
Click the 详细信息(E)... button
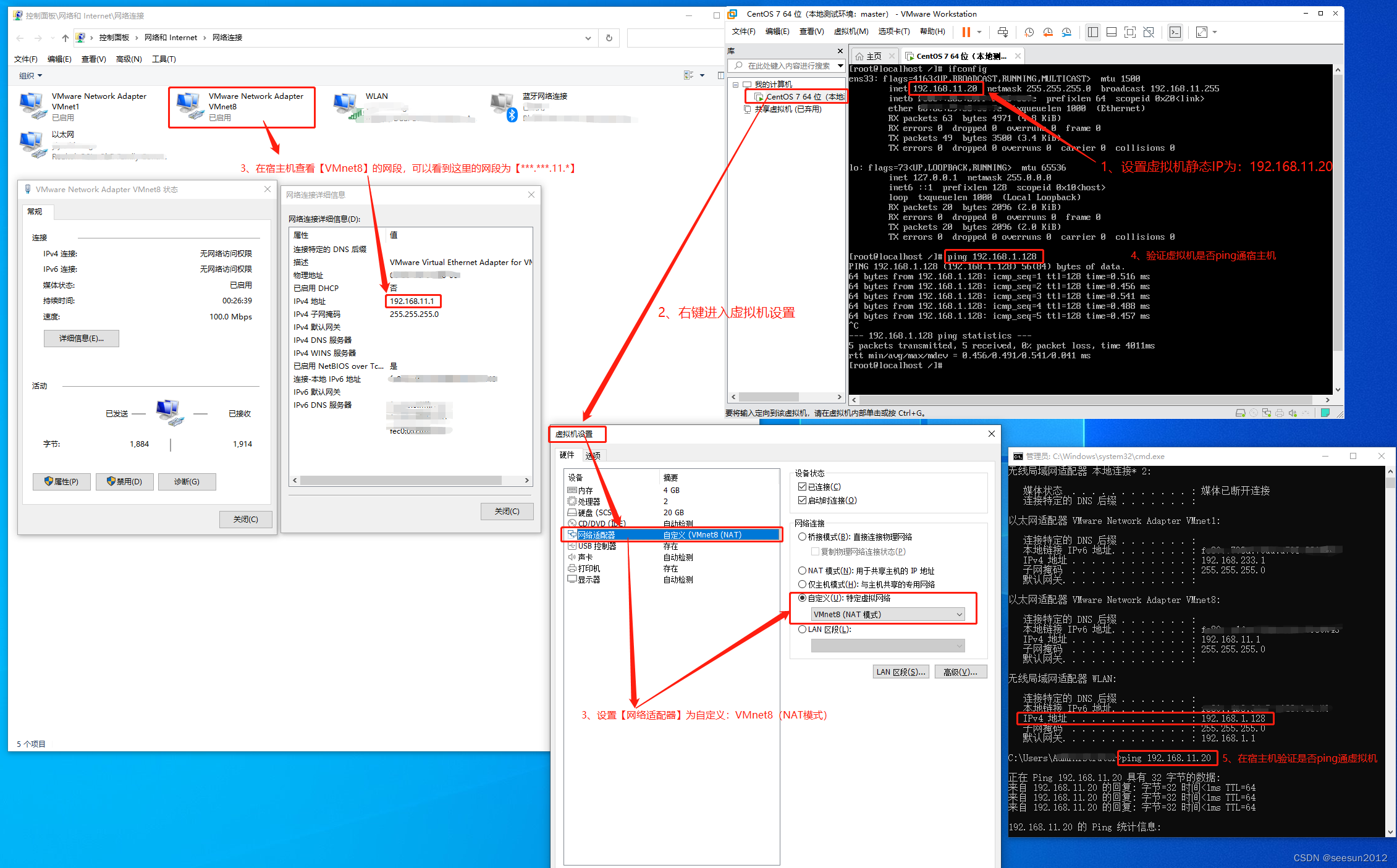(81, 339)
